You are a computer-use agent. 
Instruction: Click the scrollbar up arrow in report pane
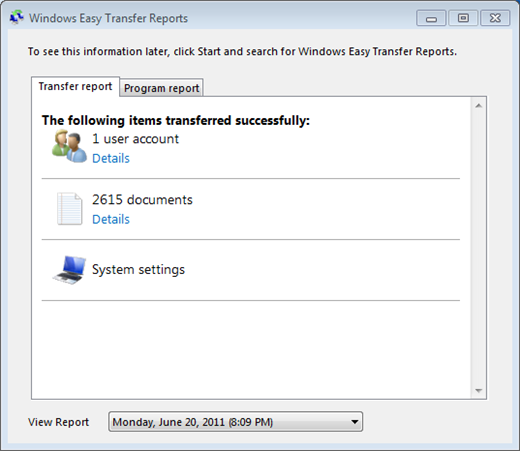click(479, 106)
